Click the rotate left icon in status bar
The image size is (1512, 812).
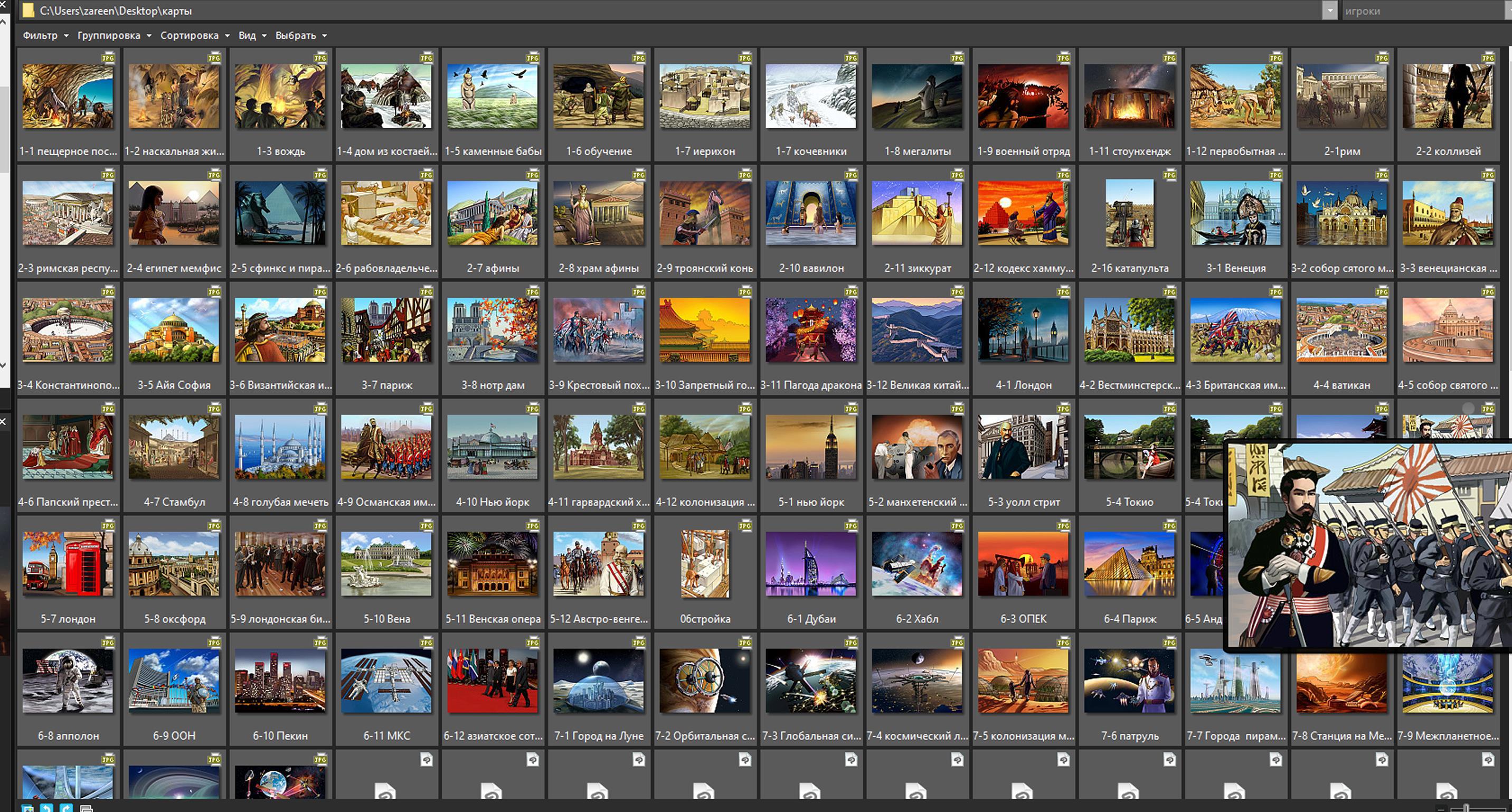(x=46, y=809)
